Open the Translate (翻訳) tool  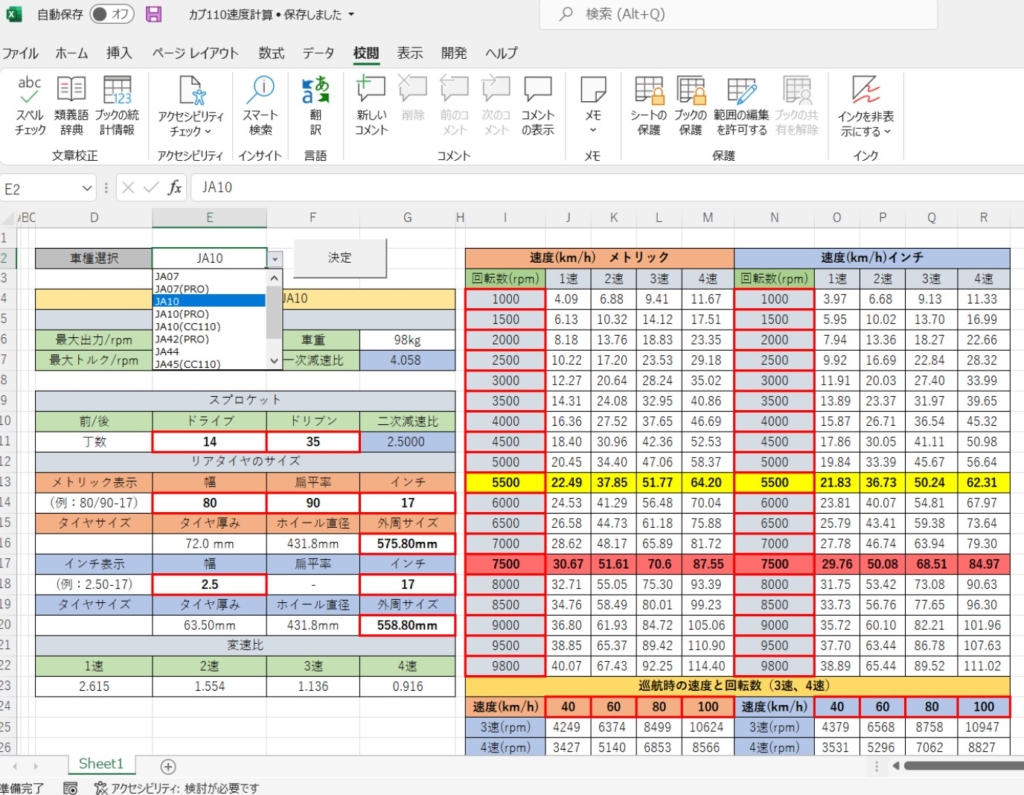[315, 106]
